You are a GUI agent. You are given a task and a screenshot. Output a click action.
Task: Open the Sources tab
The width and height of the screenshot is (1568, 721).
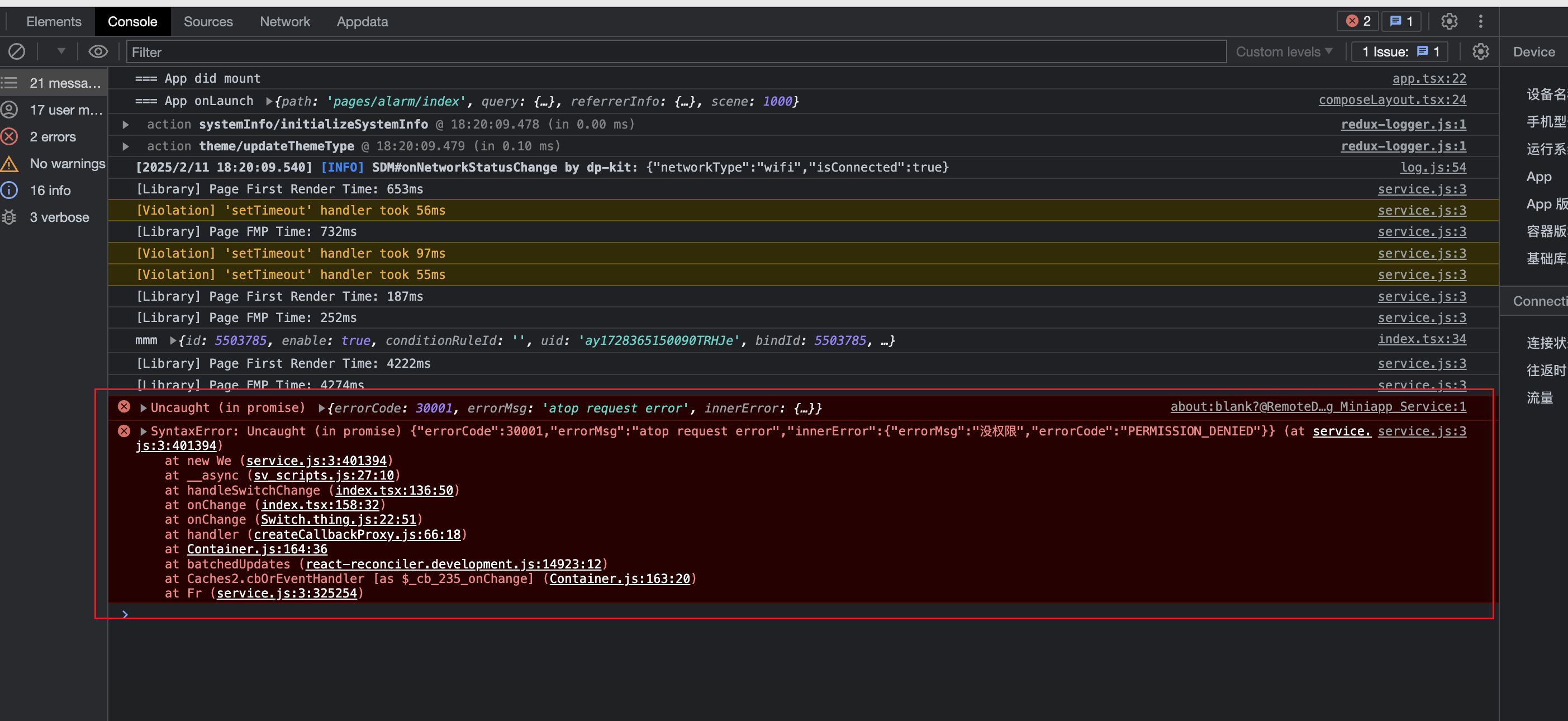point(208,21)
